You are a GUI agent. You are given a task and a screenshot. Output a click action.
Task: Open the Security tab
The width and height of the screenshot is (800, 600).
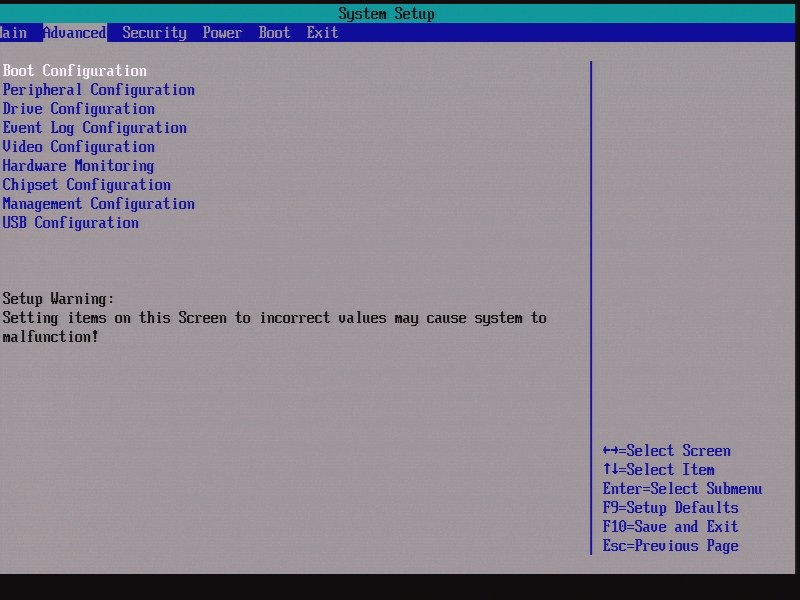153,32
